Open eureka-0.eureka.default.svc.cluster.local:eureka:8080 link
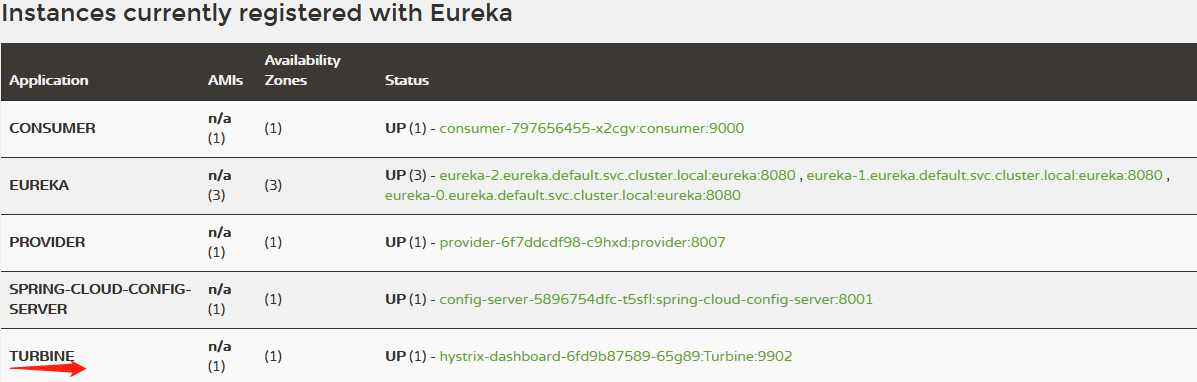This screenshot has height=382, width=1197. (x=563, y=196)
